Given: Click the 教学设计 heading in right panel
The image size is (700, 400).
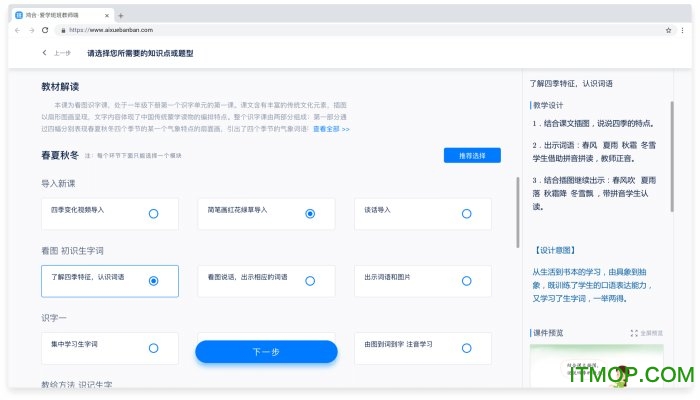Looking at the screenshot, I should pos(548,105).
